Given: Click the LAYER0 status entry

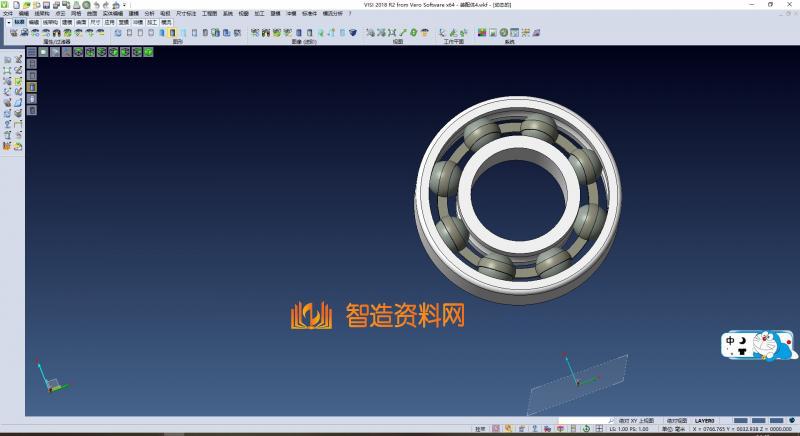Looking at the screenshot, I should (x=705, y=421).
